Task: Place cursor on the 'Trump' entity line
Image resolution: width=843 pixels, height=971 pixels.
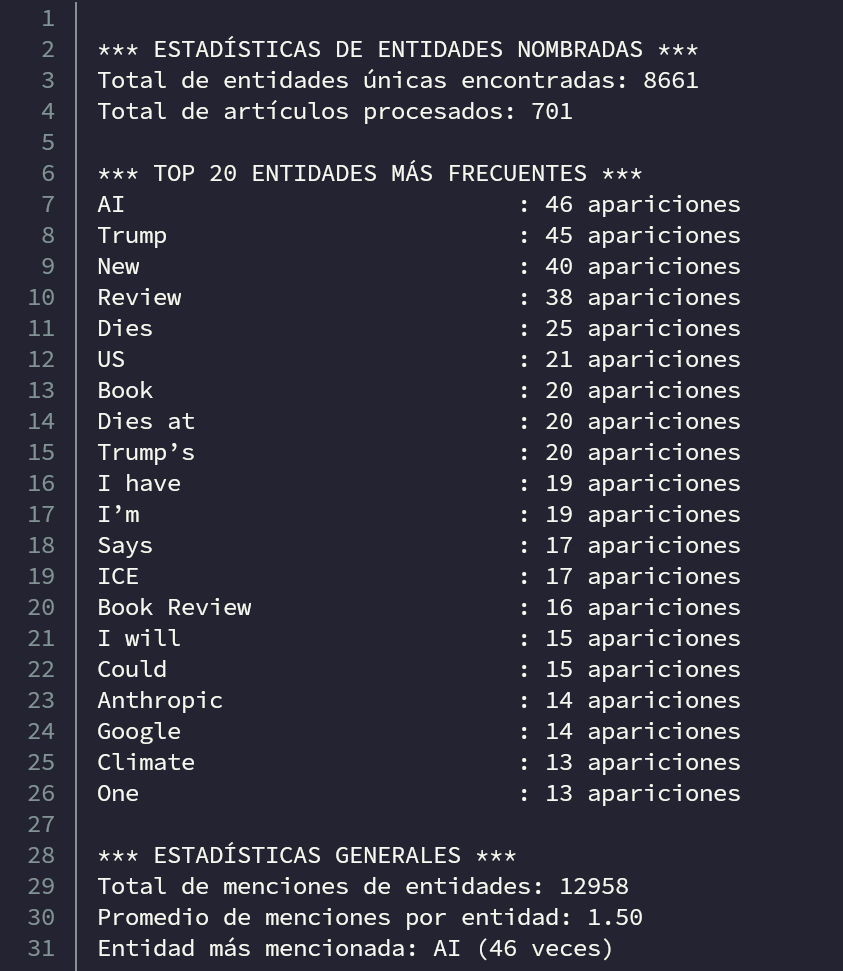Action: [132, 235]
